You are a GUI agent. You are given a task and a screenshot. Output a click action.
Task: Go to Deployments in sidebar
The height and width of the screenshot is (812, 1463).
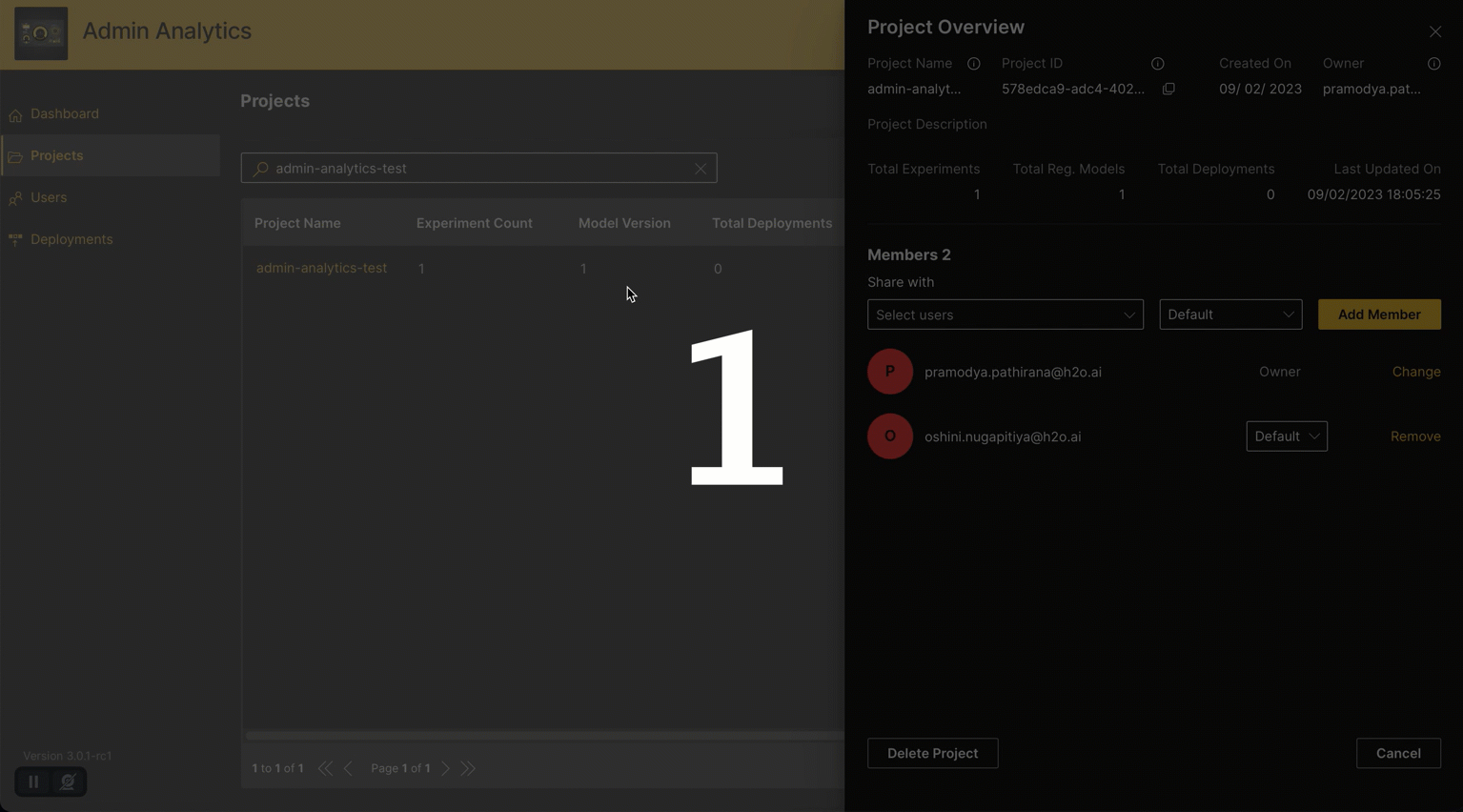pyautogui.click(x=71, y=239)
